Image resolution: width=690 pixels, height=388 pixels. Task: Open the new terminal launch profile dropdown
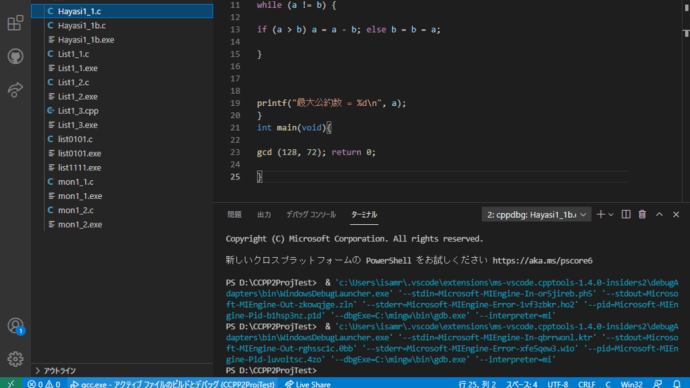[x=611, y=215]
